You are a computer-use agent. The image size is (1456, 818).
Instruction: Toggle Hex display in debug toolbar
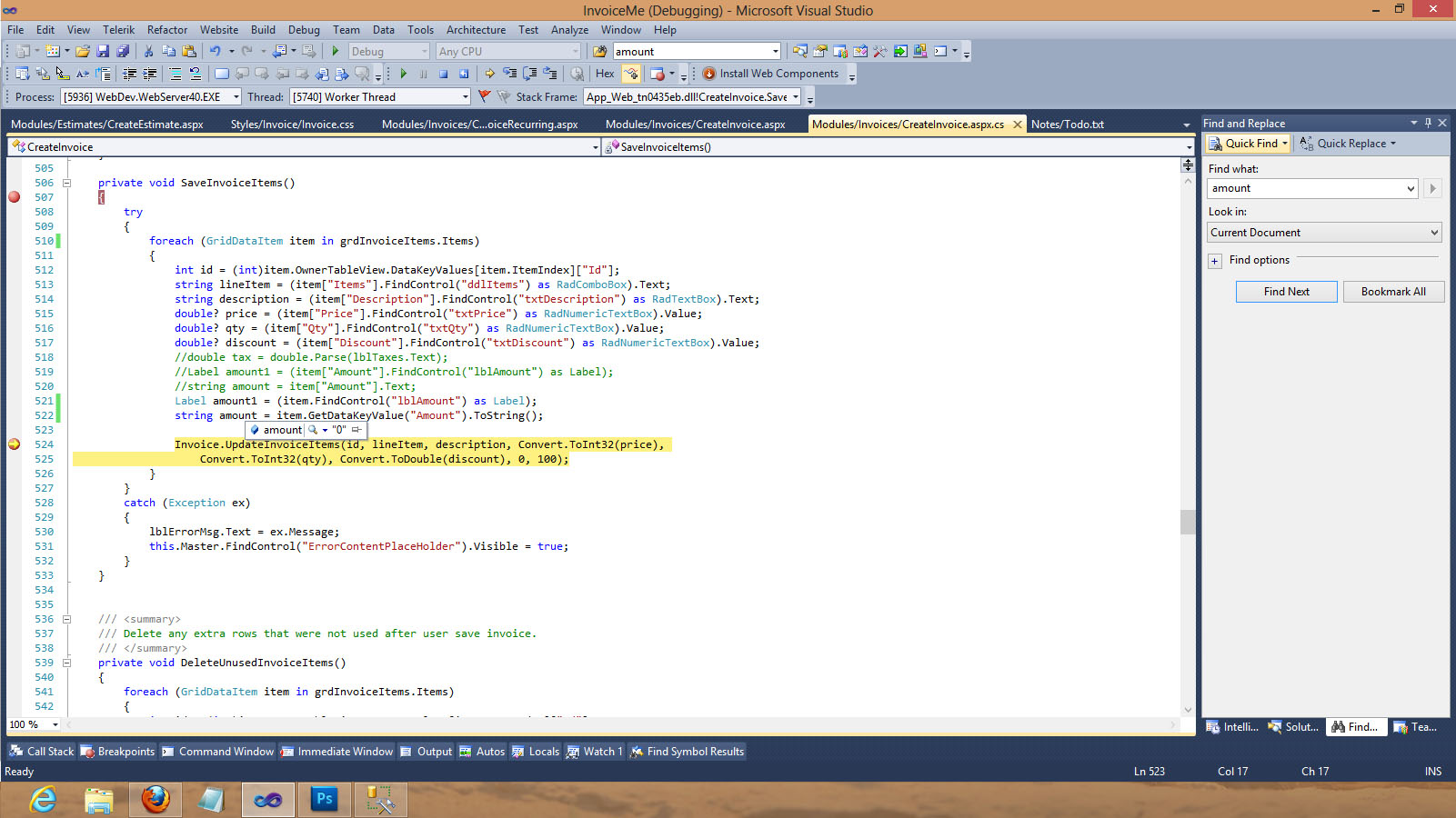pos(605,74)
